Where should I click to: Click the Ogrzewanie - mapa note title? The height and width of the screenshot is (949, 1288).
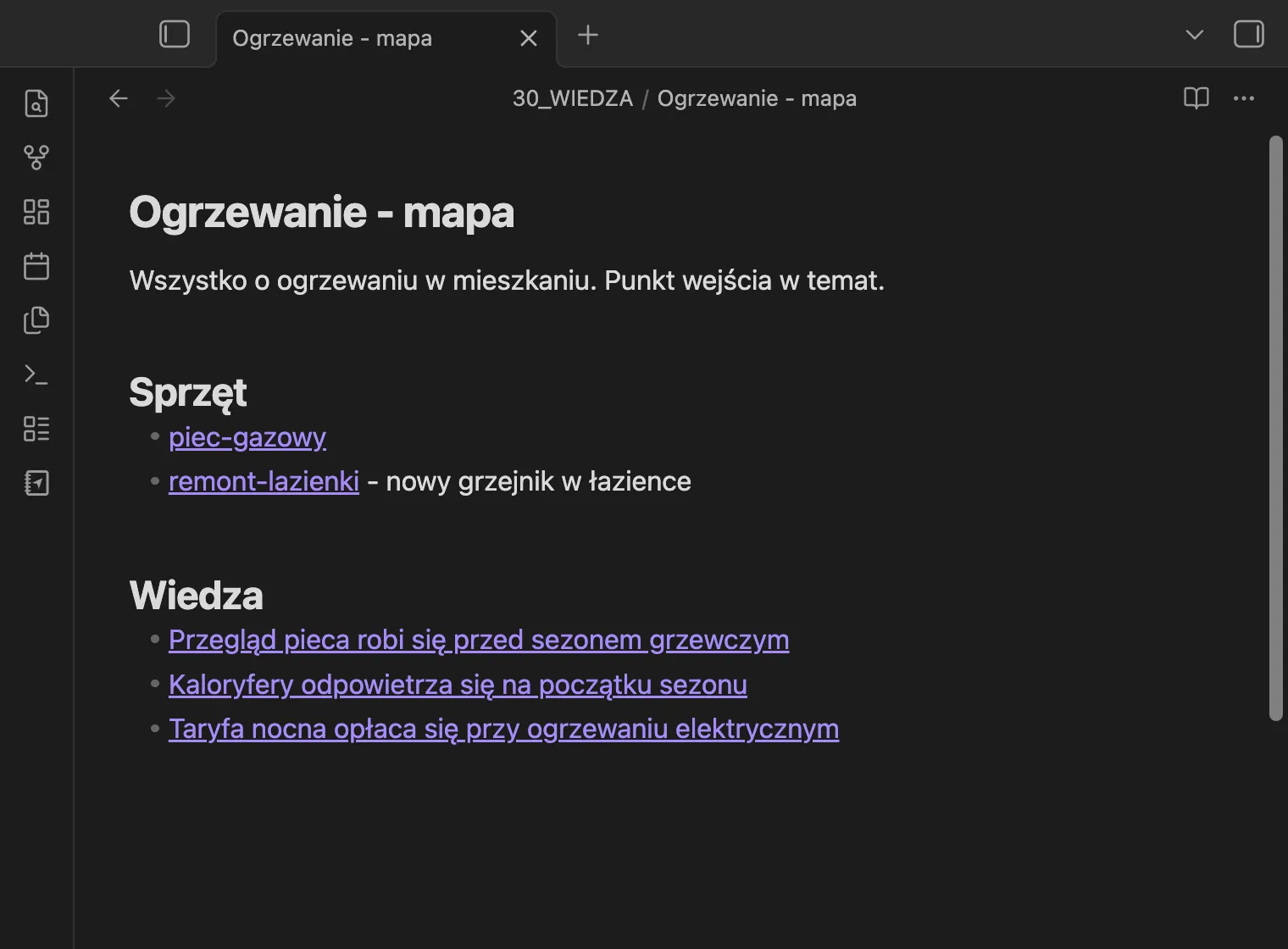pos(321,212)
